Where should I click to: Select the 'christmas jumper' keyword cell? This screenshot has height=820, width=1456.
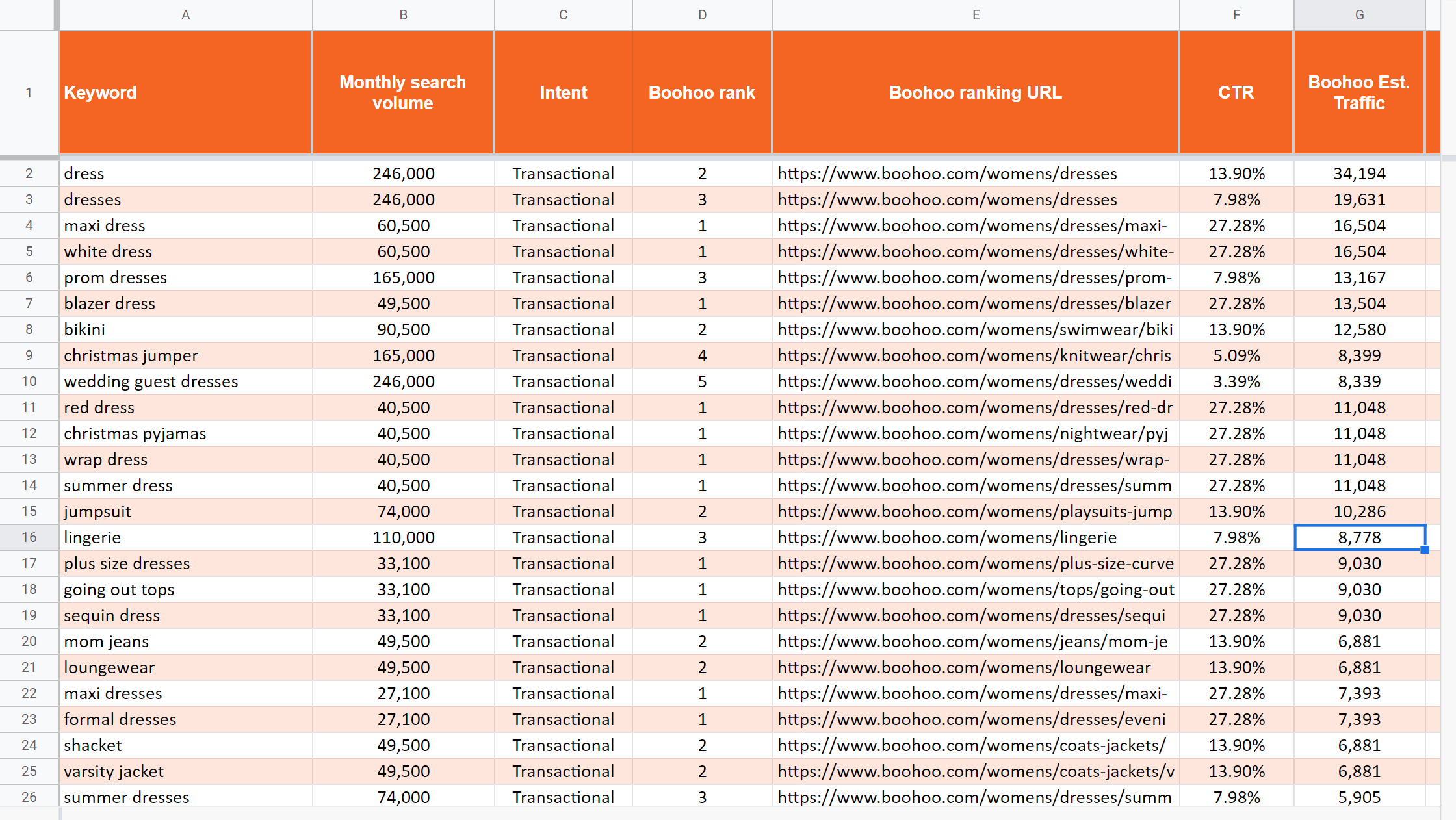(185, 355)
